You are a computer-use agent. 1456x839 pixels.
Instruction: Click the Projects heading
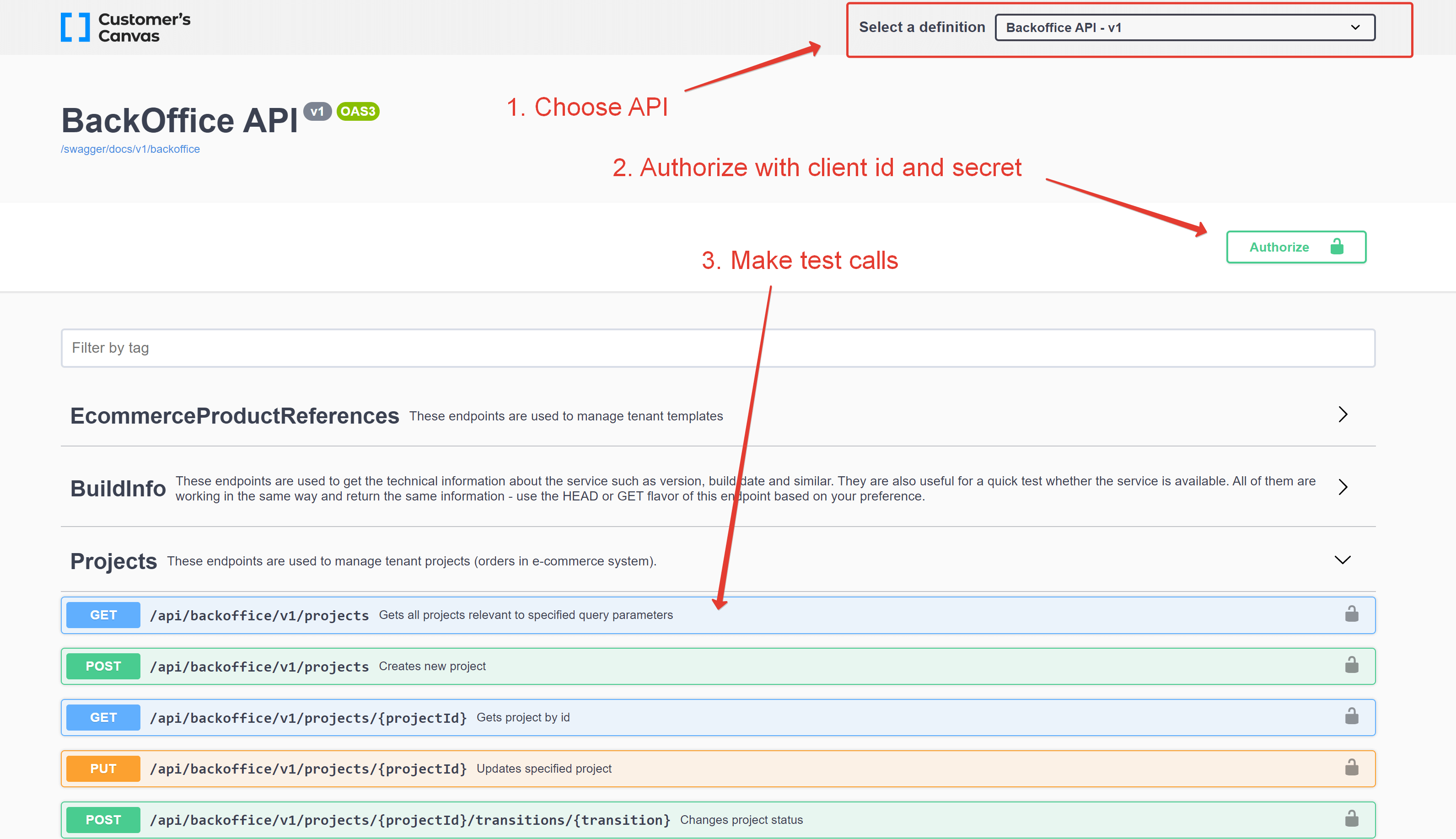point(113,561)
